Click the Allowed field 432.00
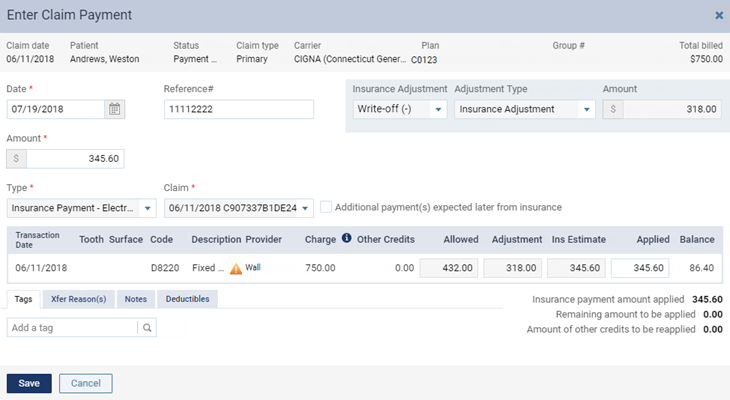The height and width of the screenshot is (400, 730). coord(449,268)
